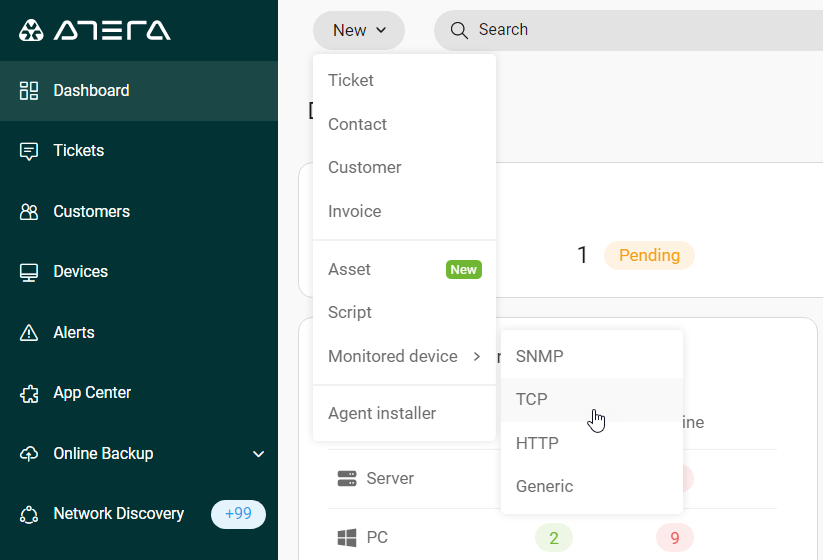Click the Devices monitor icon
The height and width of the screenshot is (560, 823).
click(x=29, y=272)
